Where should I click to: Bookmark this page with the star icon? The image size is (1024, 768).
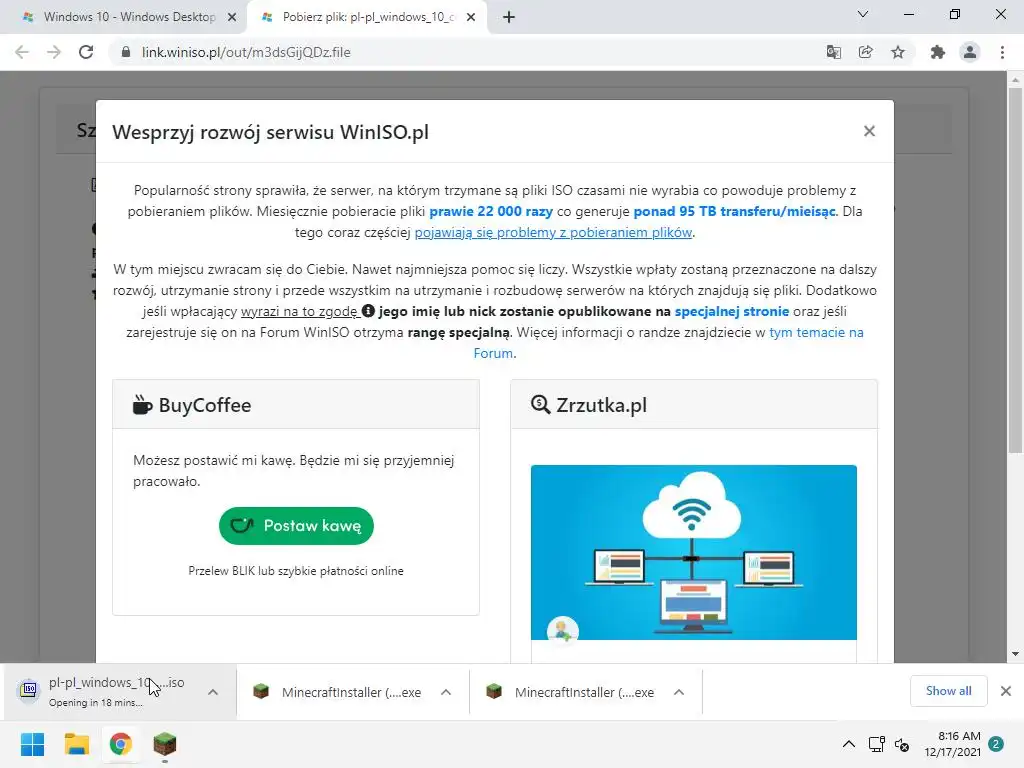pyautogui.click(x=898, y=52)
